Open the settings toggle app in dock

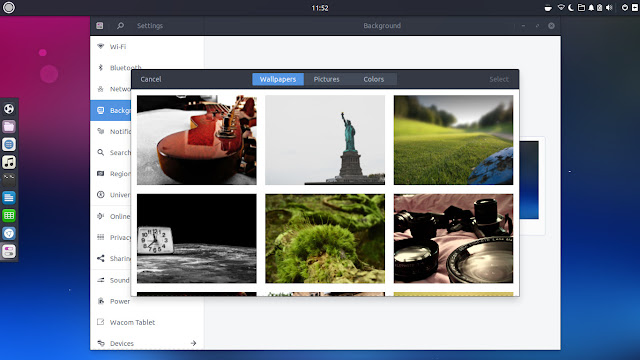point(9,251)
